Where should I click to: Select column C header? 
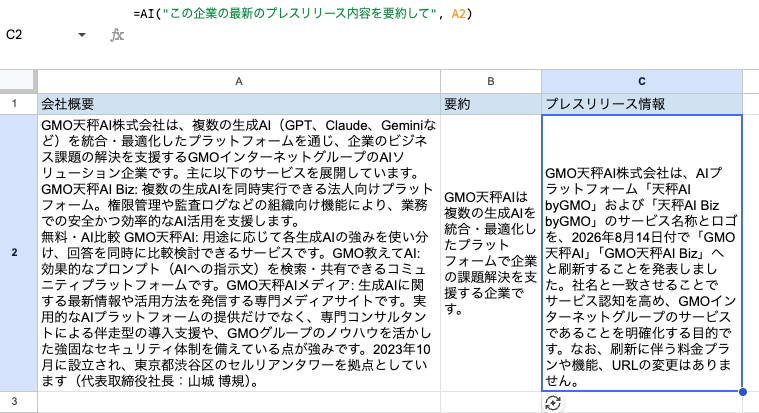click(x=642, y=81)
